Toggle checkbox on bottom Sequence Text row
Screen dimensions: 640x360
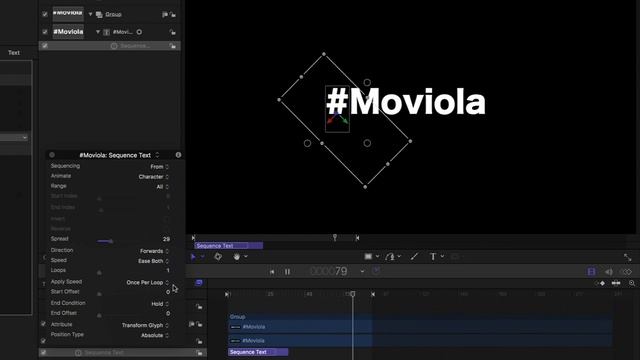[43, 353]
